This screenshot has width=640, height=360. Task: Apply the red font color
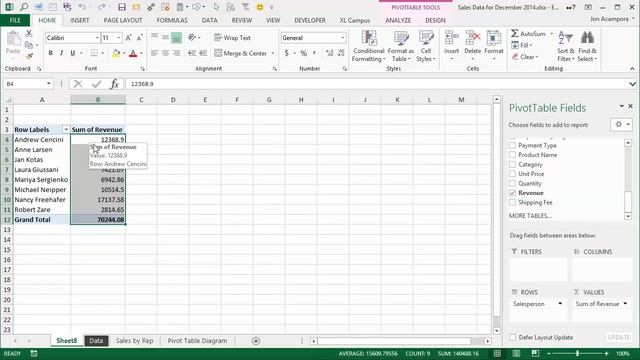click(x=133, y=53)
